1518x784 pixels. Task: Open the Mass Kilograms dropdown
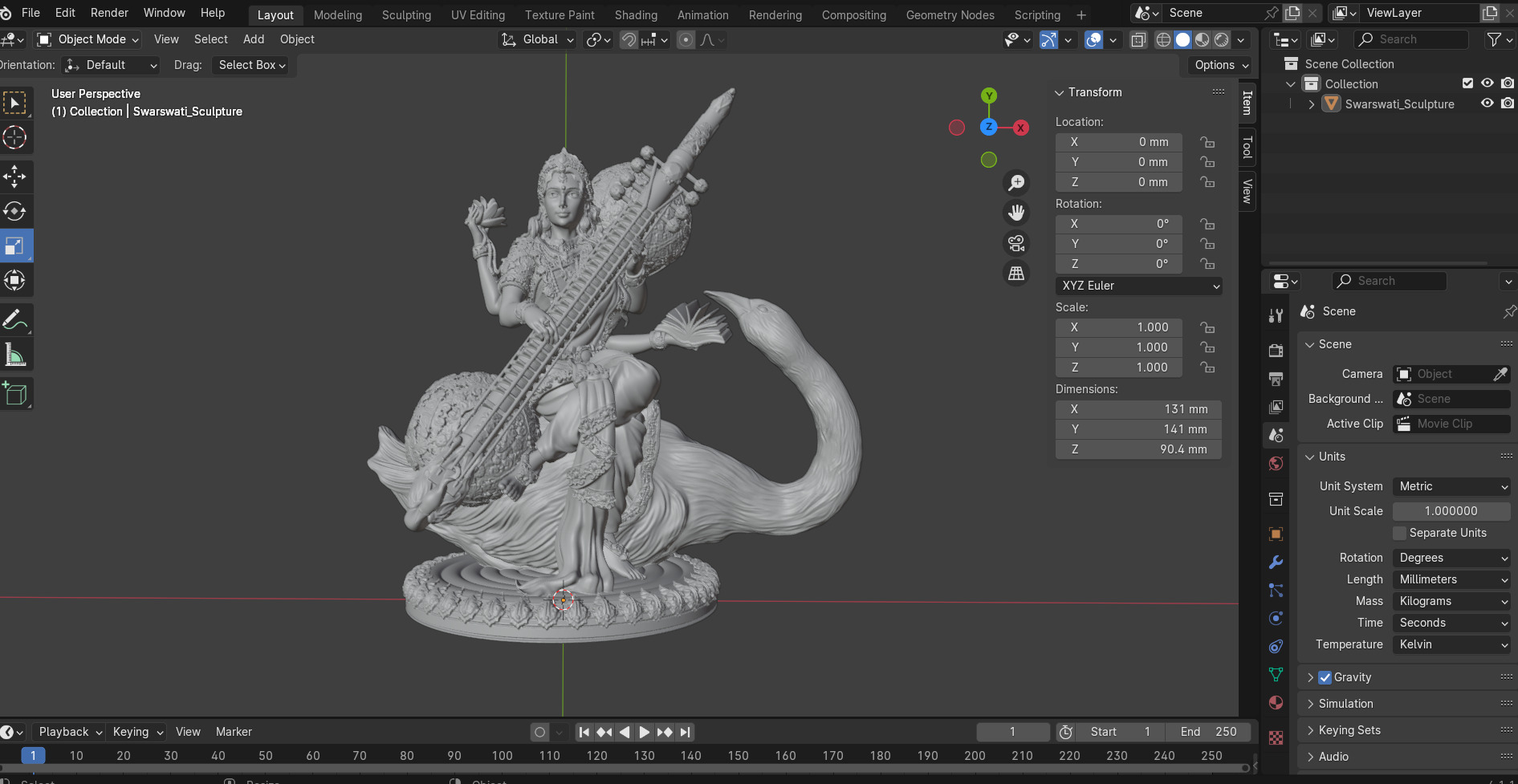click(1451, 601)
